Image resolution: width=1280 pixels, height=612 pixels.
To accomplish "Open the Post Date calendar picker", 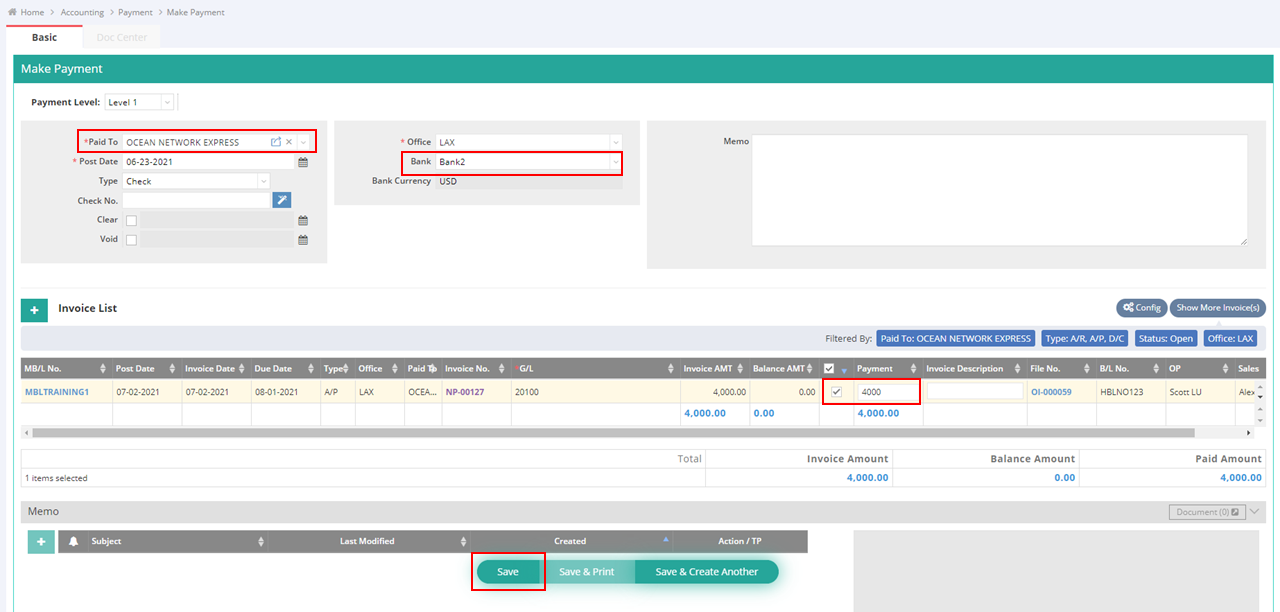I will (x=303, y=162).
